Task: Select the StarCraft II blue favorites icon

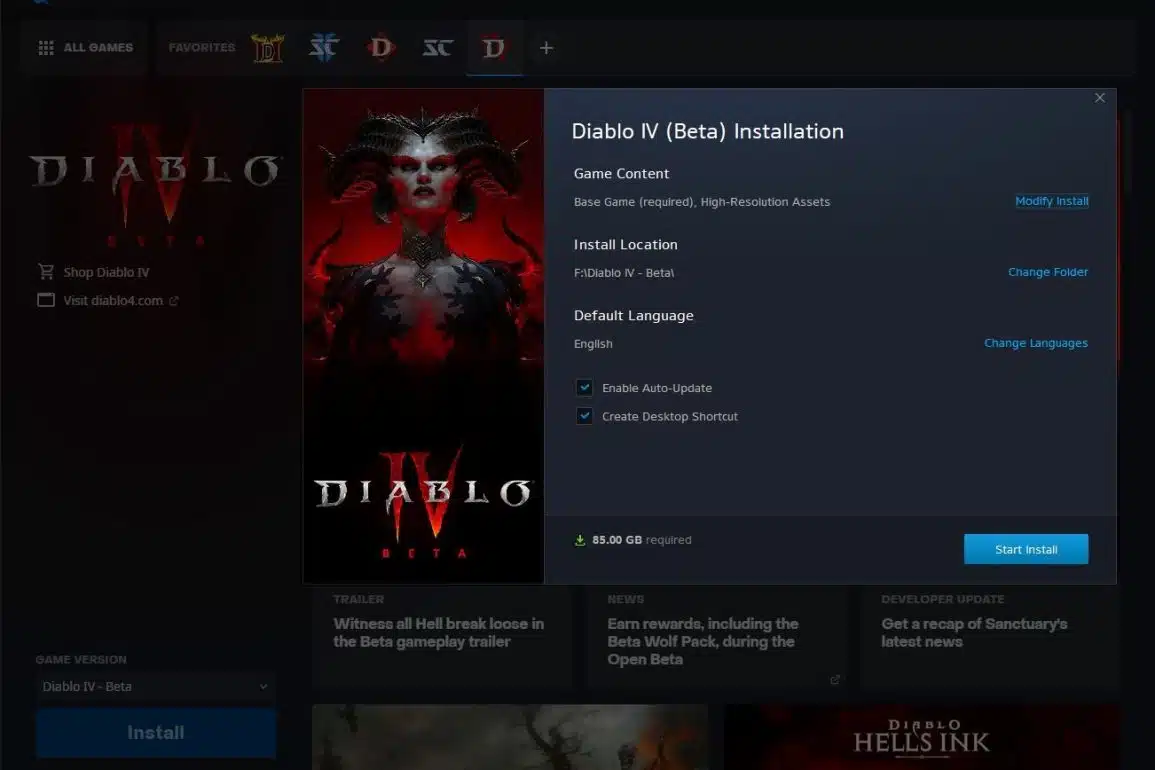Action: pos(324,48)
